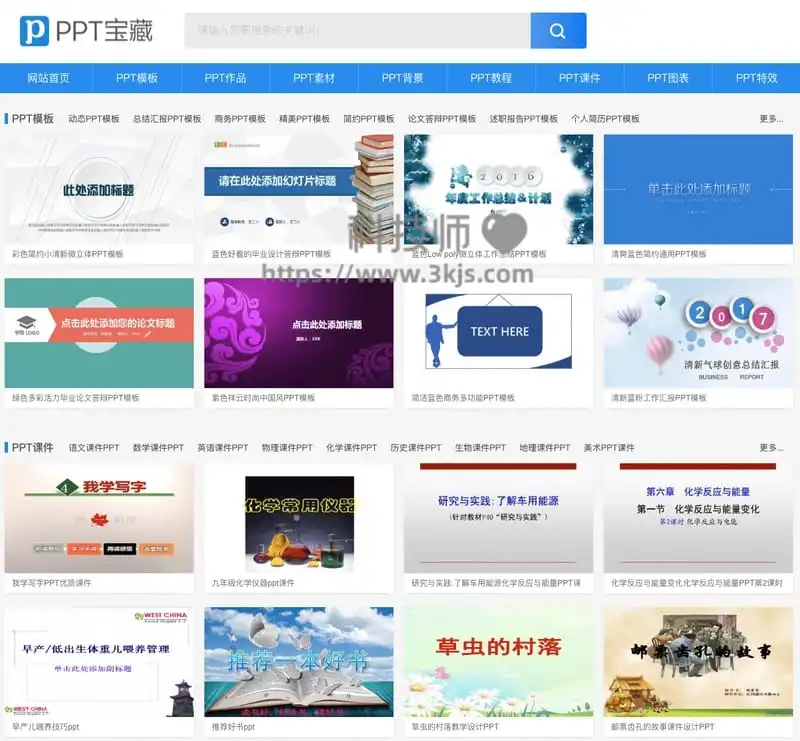Open the 数学课件PPT link
This screenshot has height=741, width=800.
158,448
